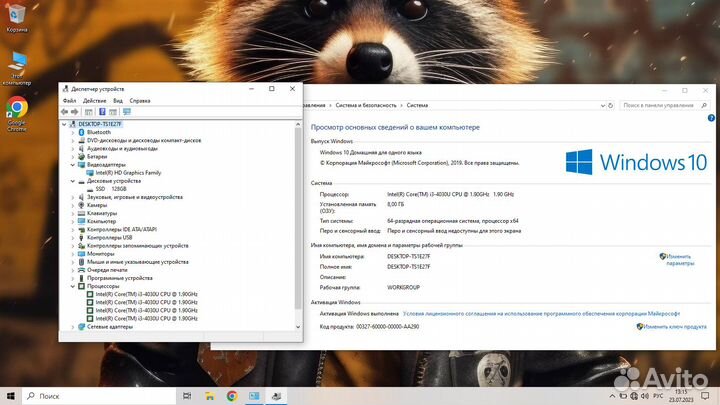Open the This PC desktop icon
The height and width of the screenshot is (405, 720).
17,68
